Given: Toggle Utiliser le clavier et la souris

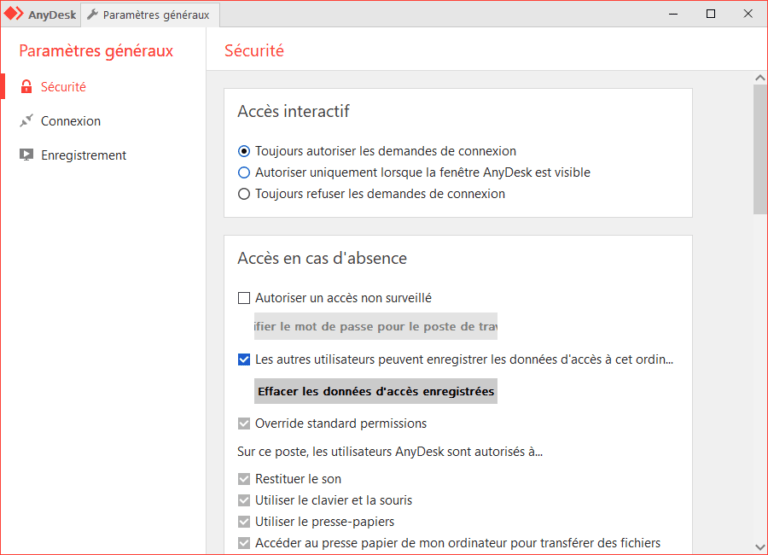Looking at the screenshot, I should pyautogui.click(x=244, y=500).
